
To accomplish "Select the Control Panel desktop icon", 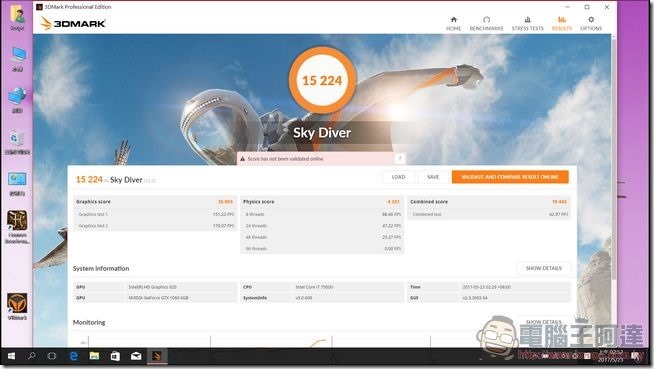I will click(17, 183).
